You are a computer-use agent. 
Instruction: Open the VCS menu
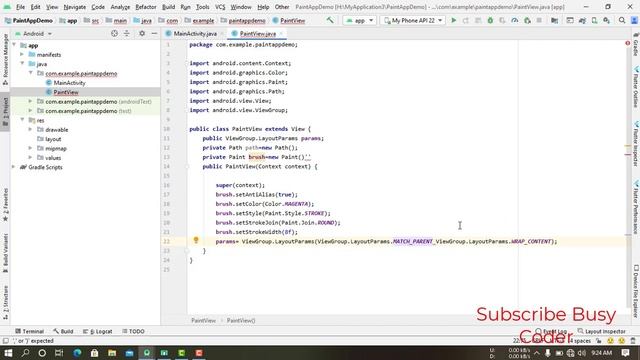pyautogui.click(x=220, y=7)
